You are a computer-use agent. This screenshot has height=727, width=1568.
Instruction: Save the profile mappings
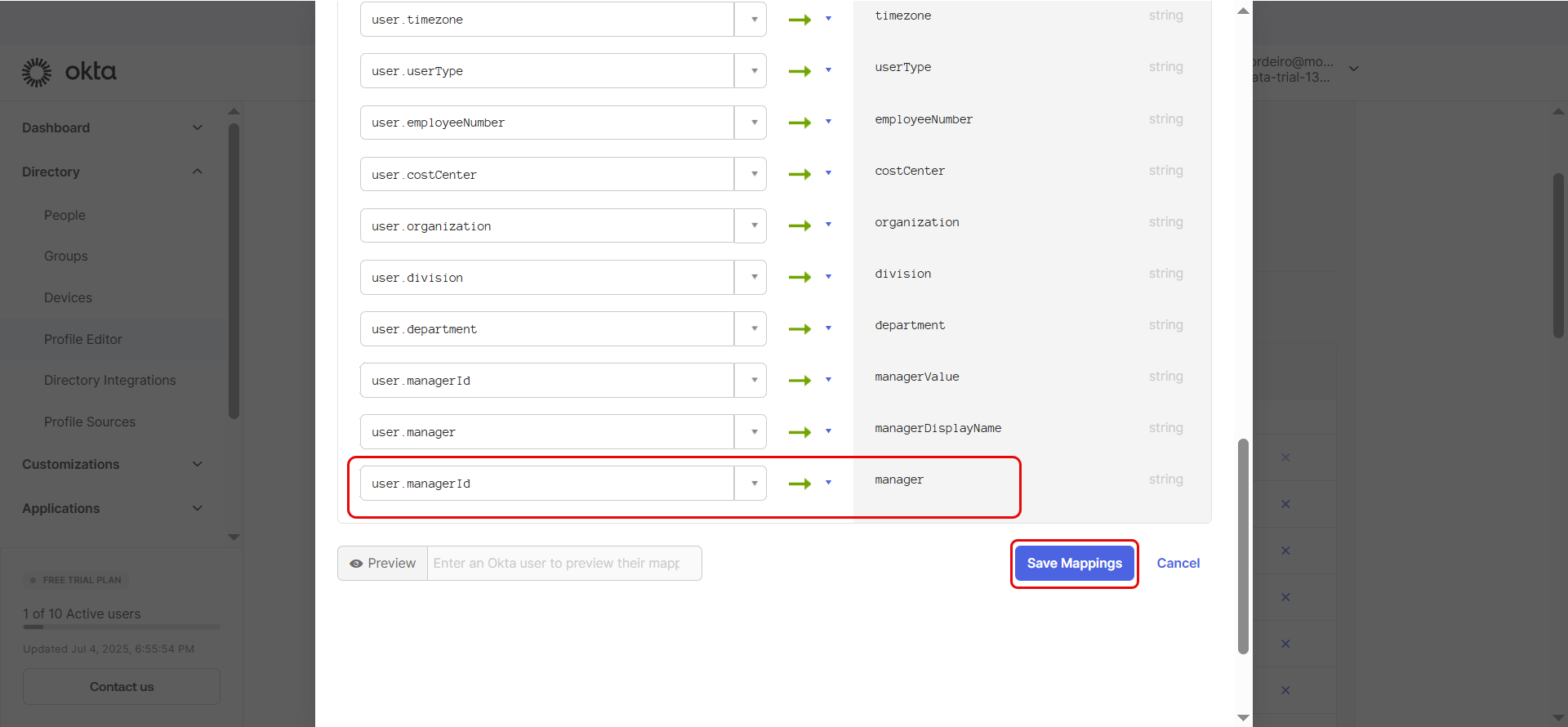[1074, 564]
